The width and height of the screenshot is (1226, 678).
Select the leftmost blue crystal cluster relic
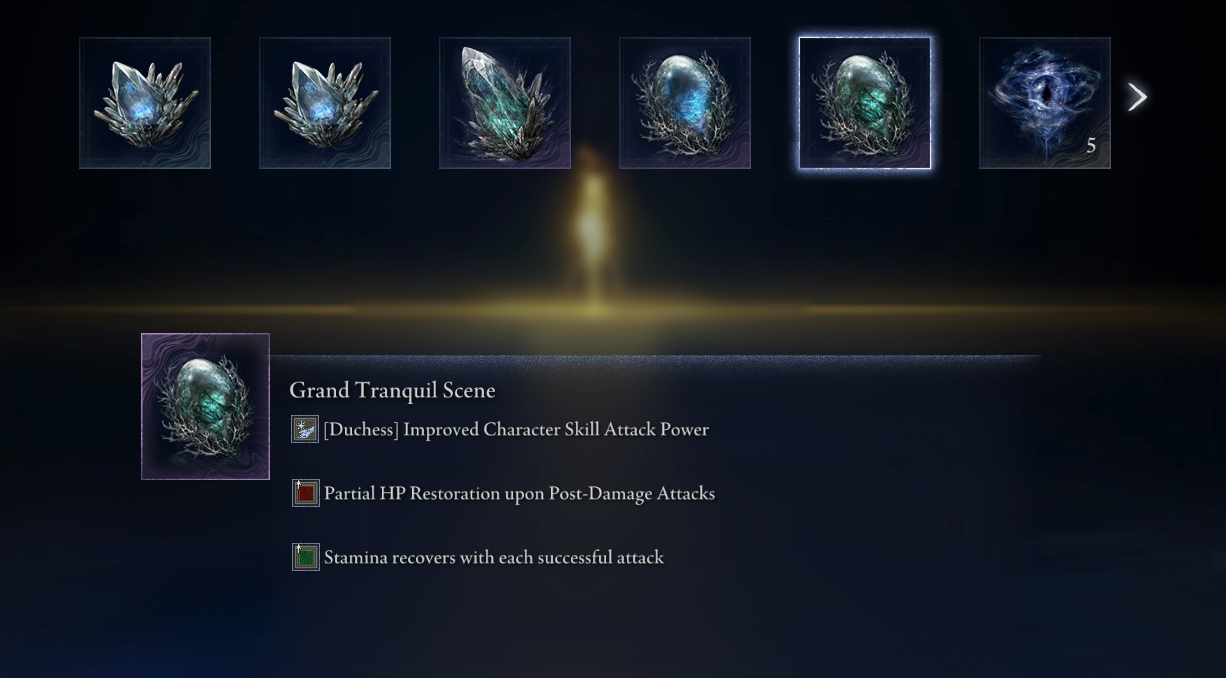coord(145,103)
